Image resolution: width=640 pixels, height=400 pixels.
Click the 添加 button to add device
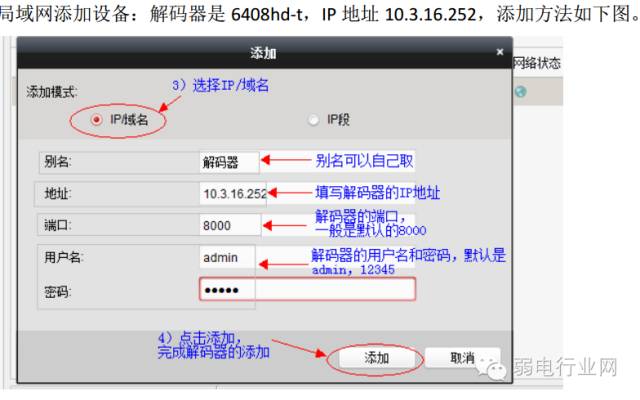(x=376, y=358)
